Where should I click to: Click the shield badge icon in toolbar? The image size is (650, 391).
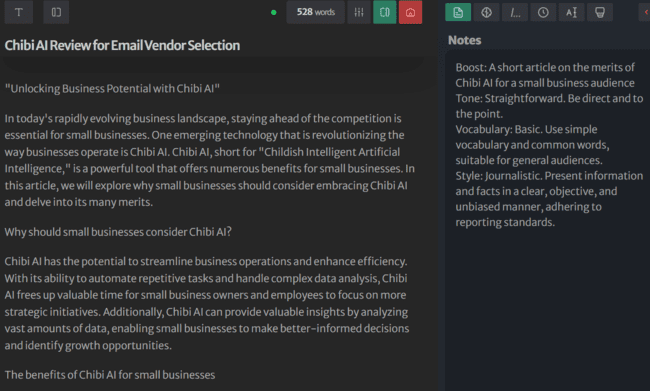coord(600,12)
